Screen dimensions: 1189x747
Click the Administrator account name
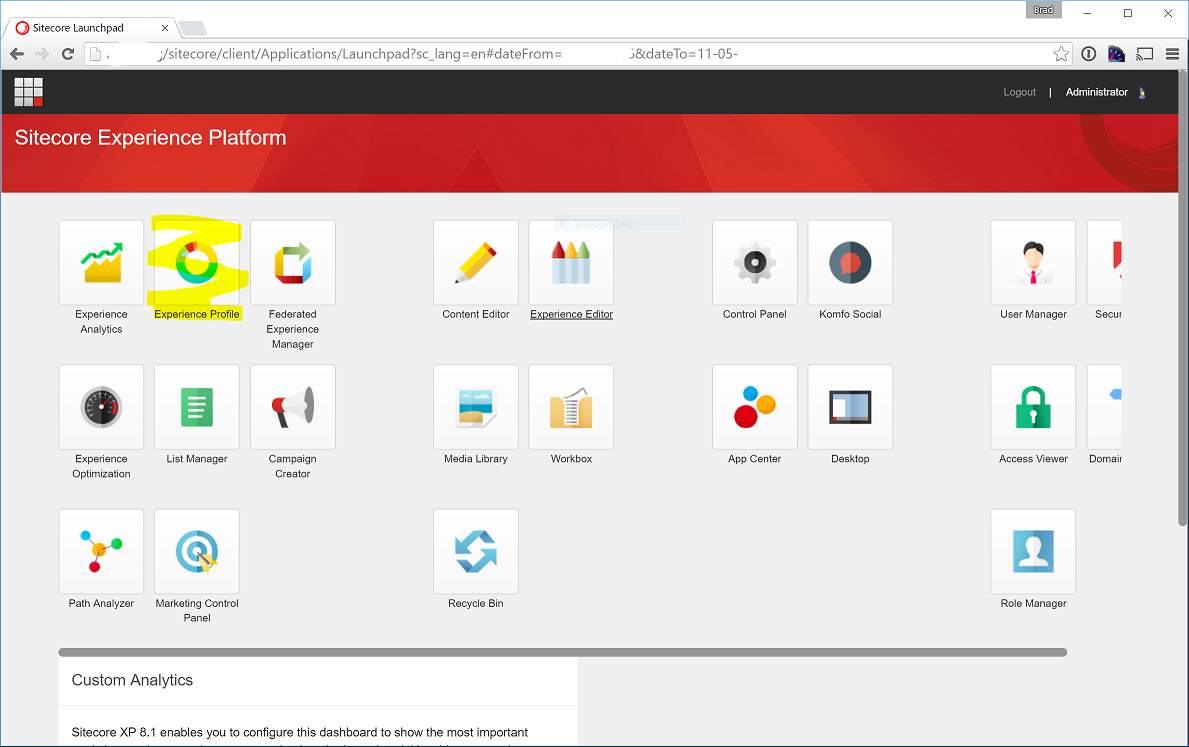click(x=1096, y=92)
